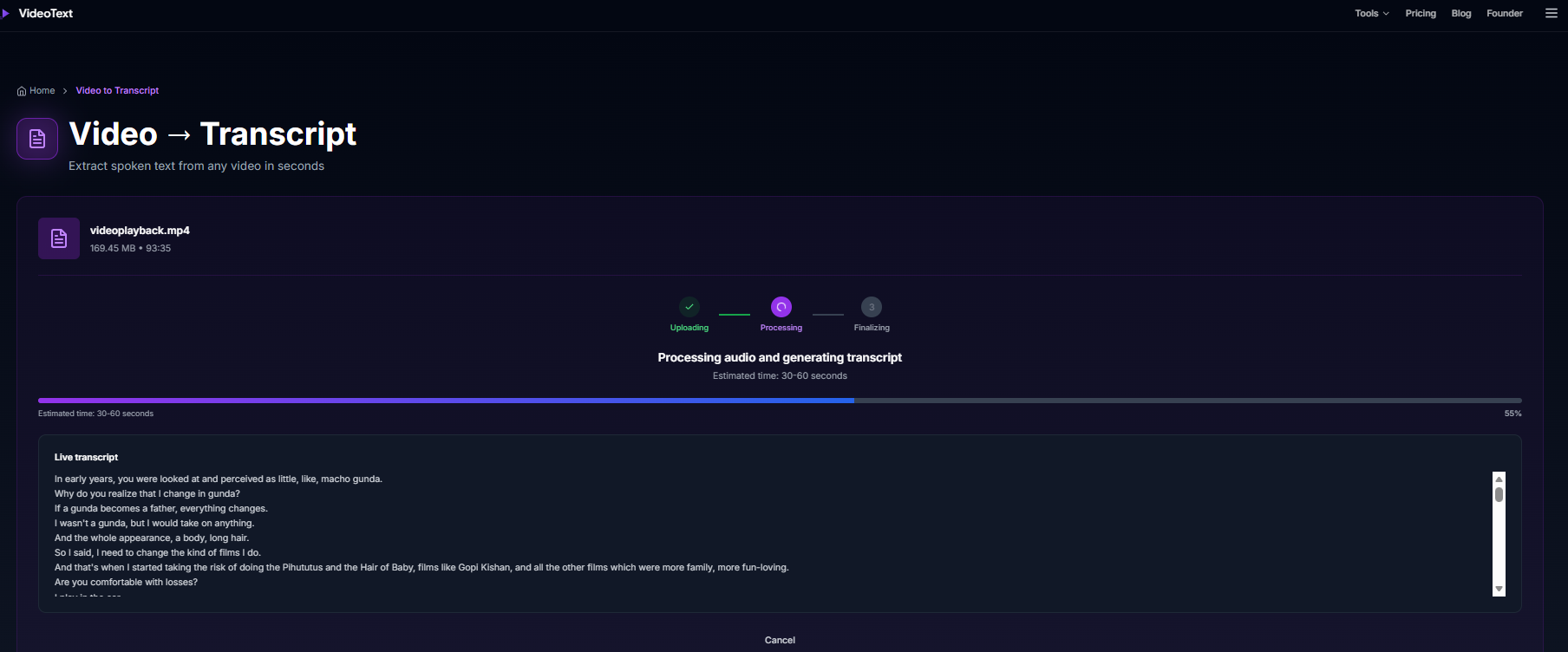Click the green Uploading checkmark step icon
This screenshot has height=652, width=1568.
pyautogui.click(x=689, y=307)
